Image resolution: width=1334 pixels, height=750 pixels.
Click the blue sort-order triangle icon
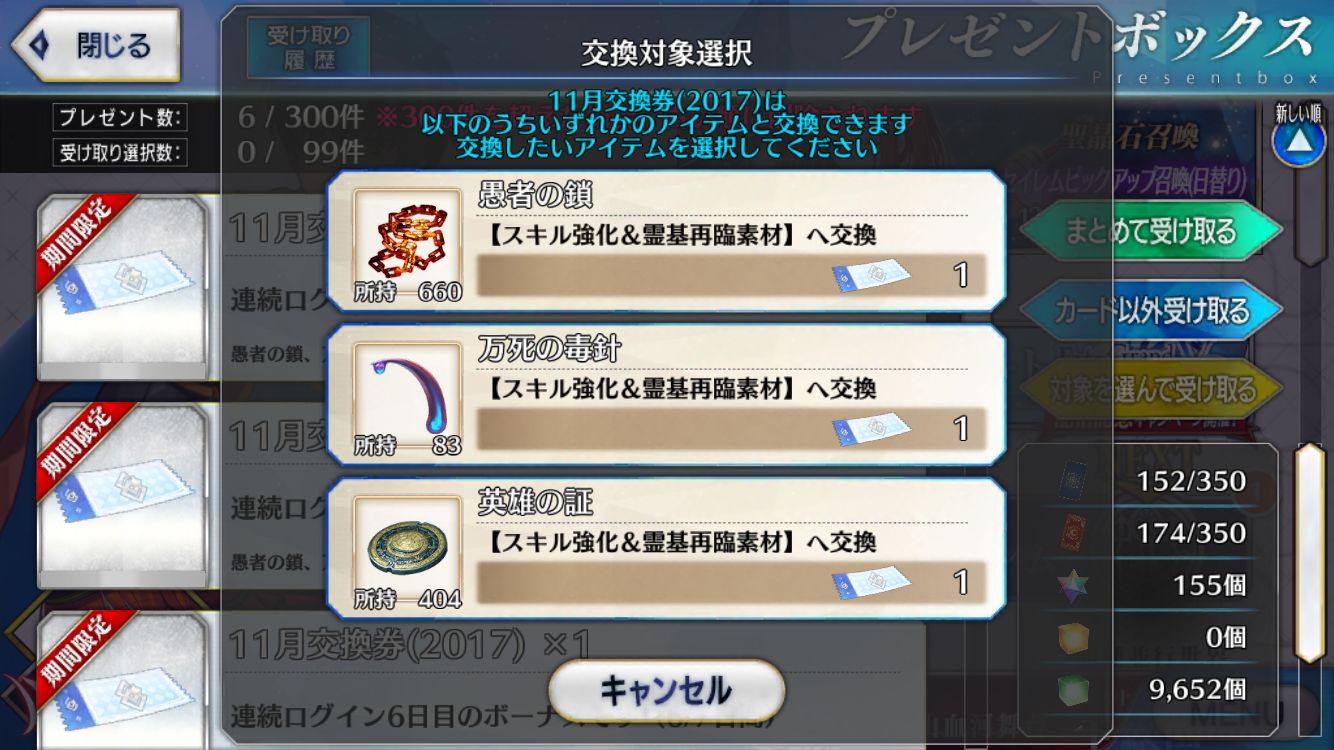1298,141
